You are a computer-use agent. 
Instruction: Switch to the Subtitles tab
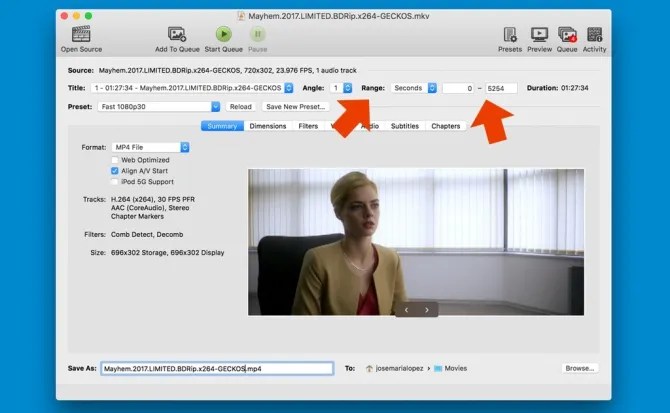pos(405,126)
